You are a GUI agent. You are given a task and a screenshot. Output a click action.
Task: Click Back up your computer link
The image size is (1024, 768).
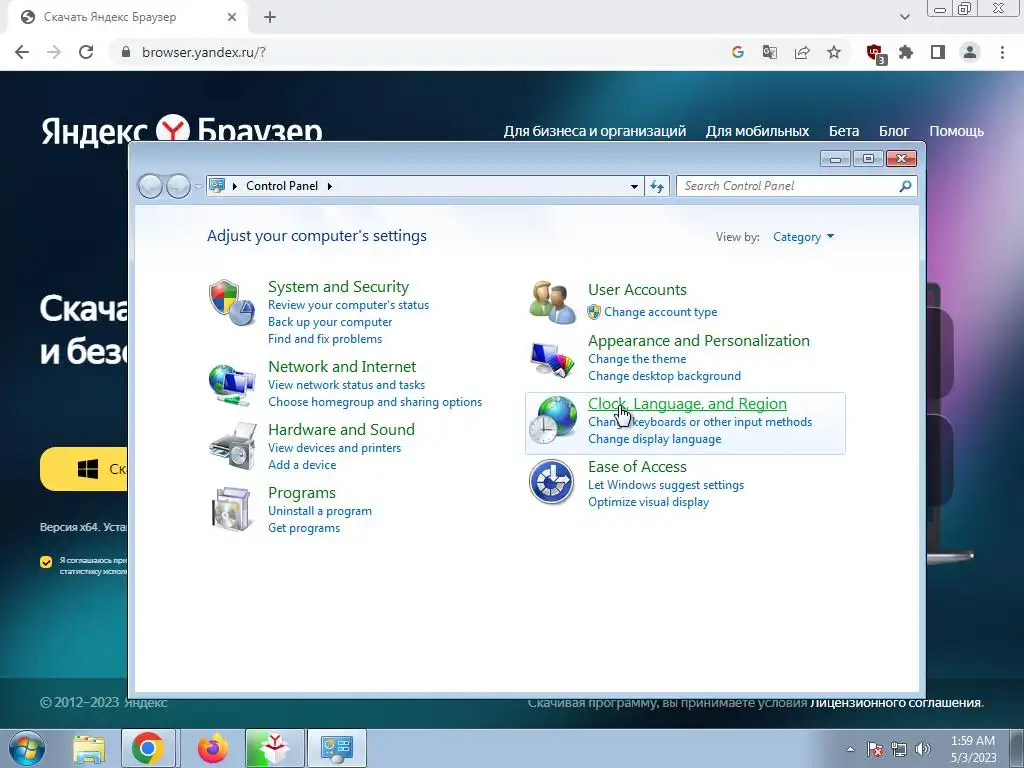pos(330,322)
